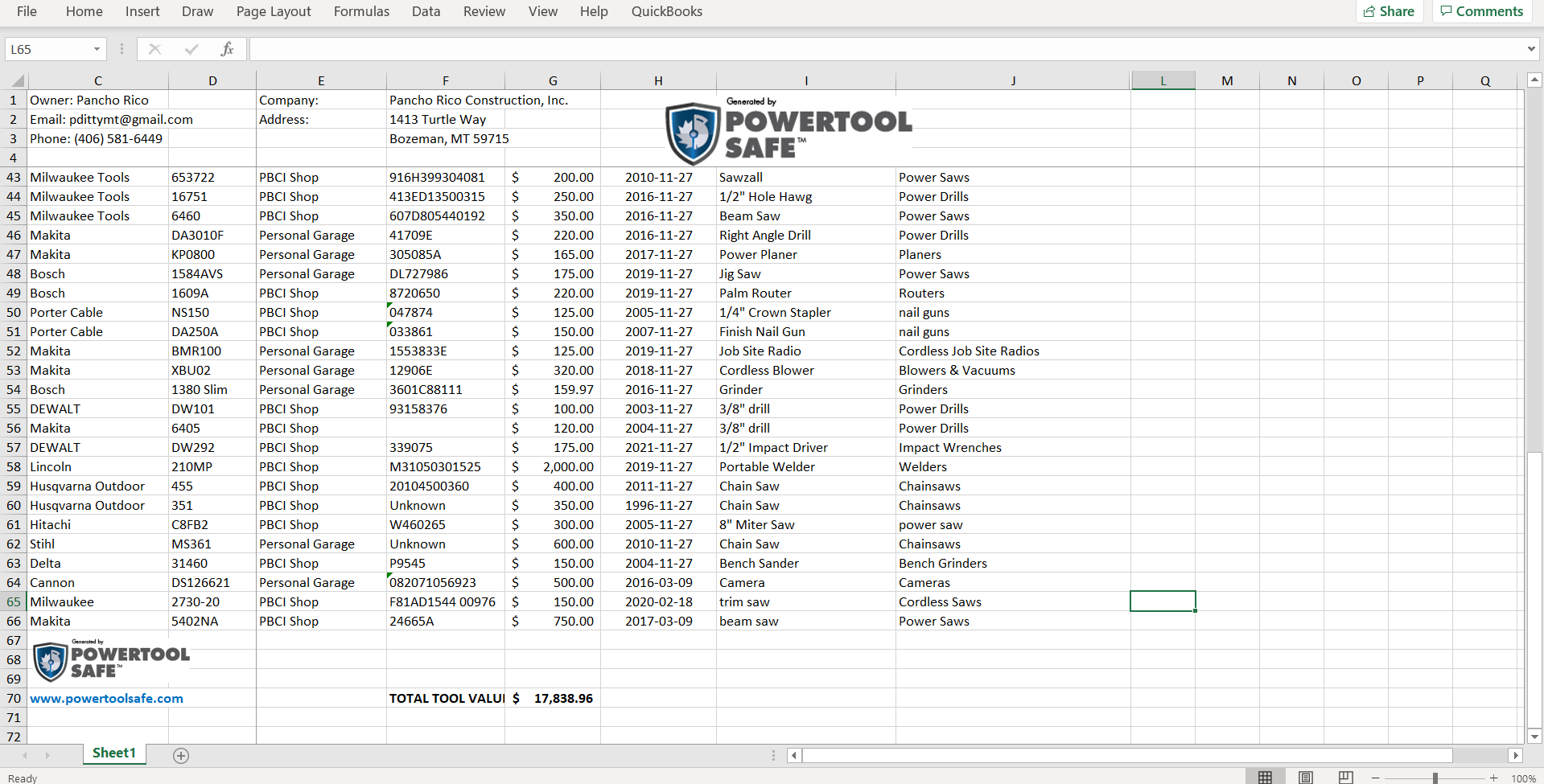Open the File menu
Screen dimensions: 1544x784
coord(27,11)
